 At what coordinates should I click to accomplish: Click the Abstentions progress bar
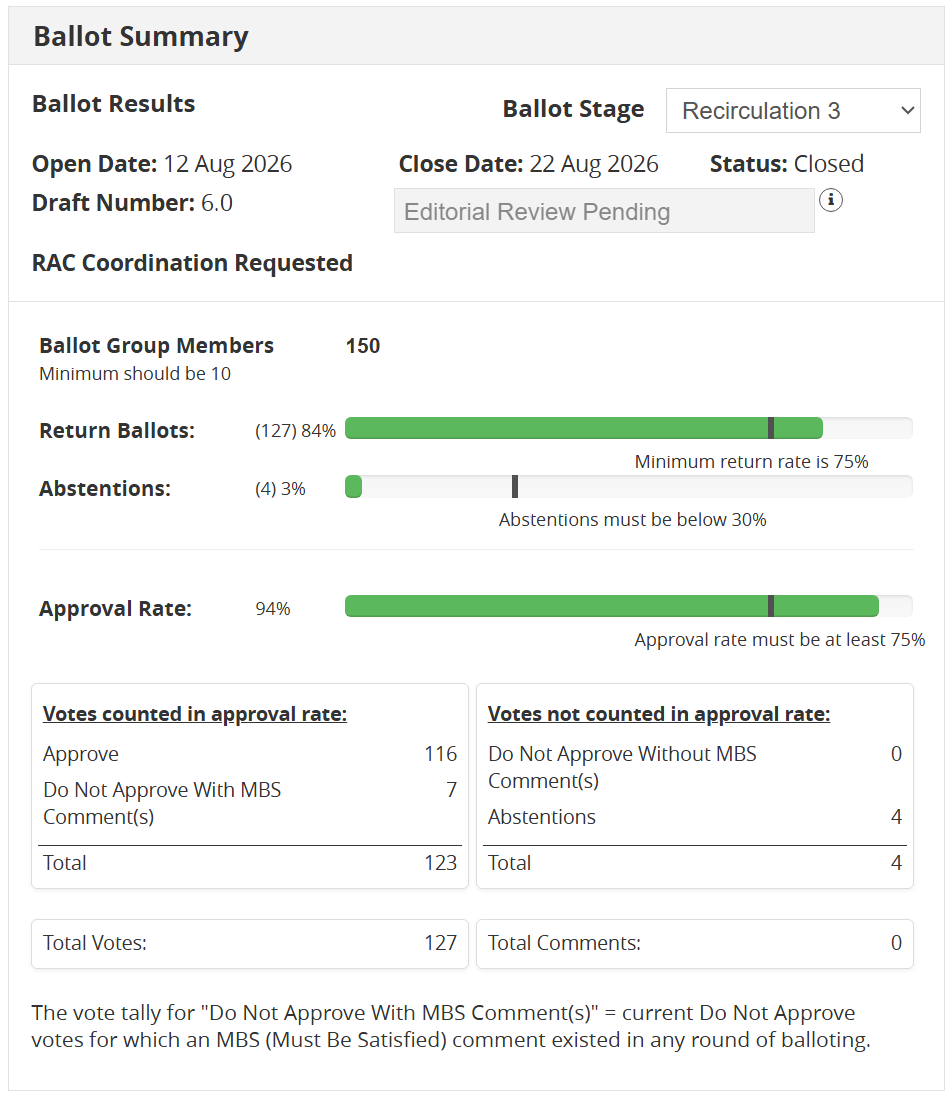pyautogui.click(x=628, y=487)
